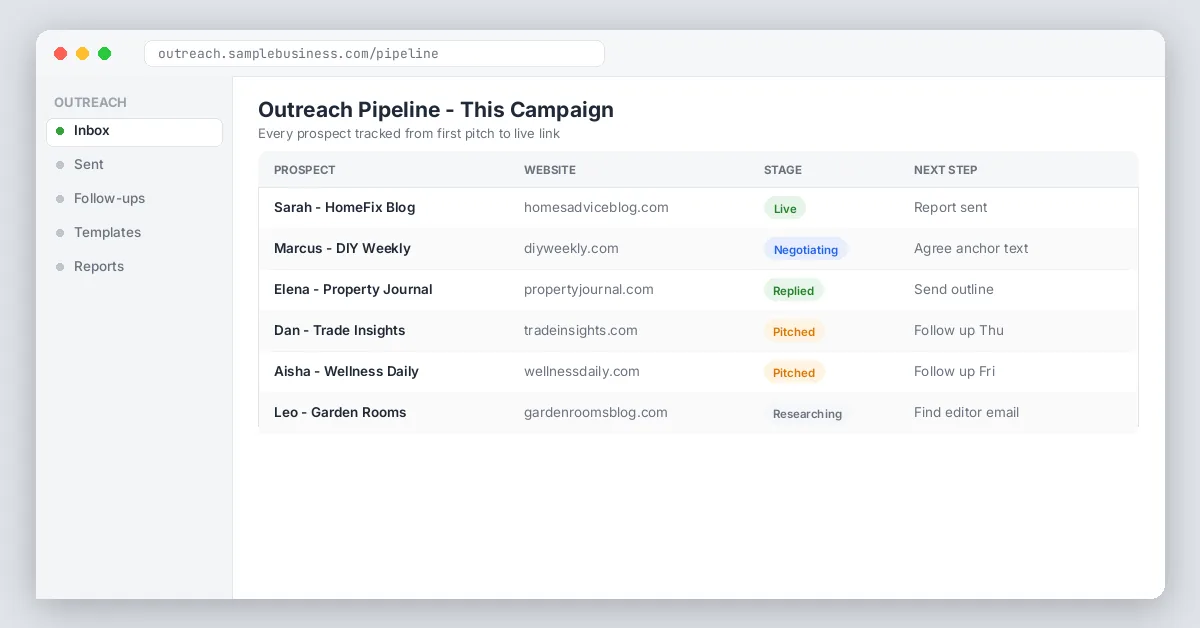Click the 'Report sent' next step
1200x628 pixels.
(950, 208)
